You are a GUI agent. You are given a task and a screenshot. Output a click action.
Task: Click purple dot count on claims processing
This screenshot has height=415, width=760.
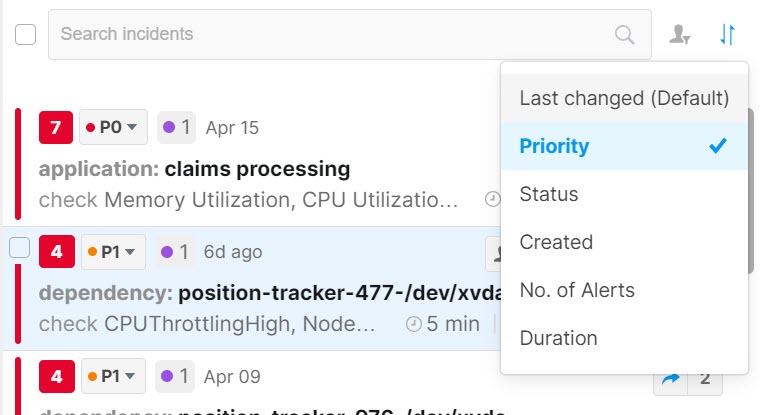pos(176,127)
